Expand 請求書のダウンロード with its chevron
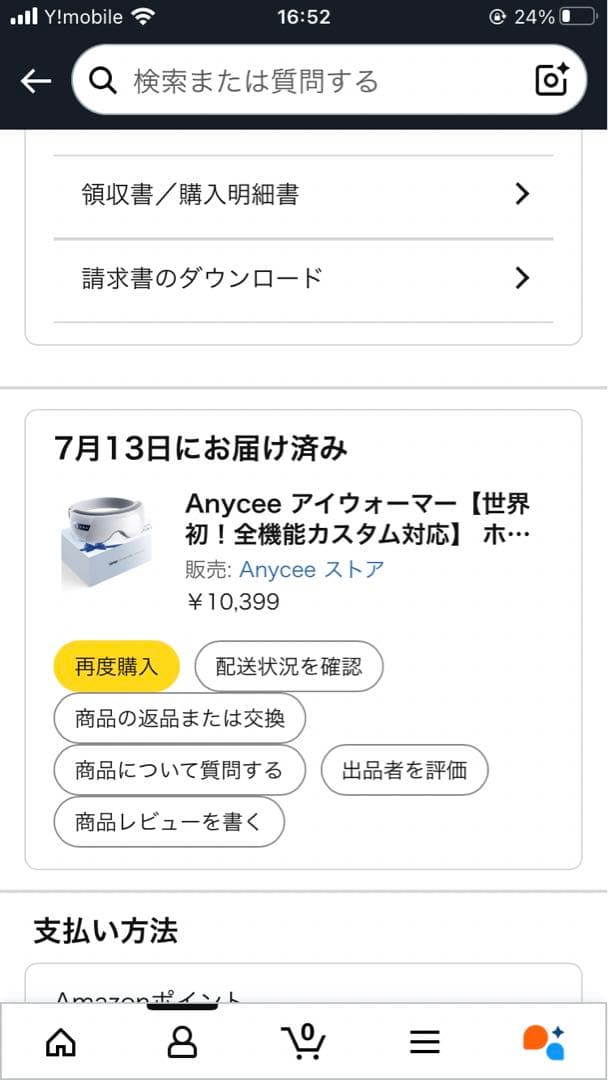The width and height of the screenshot is (608, 1080). click(521, 278)
